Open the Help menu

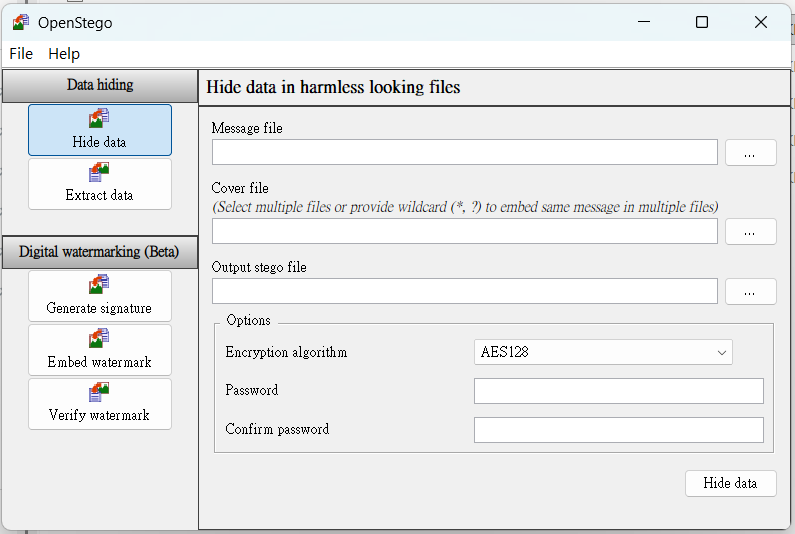pyautogui.click(x=64, y=54)
